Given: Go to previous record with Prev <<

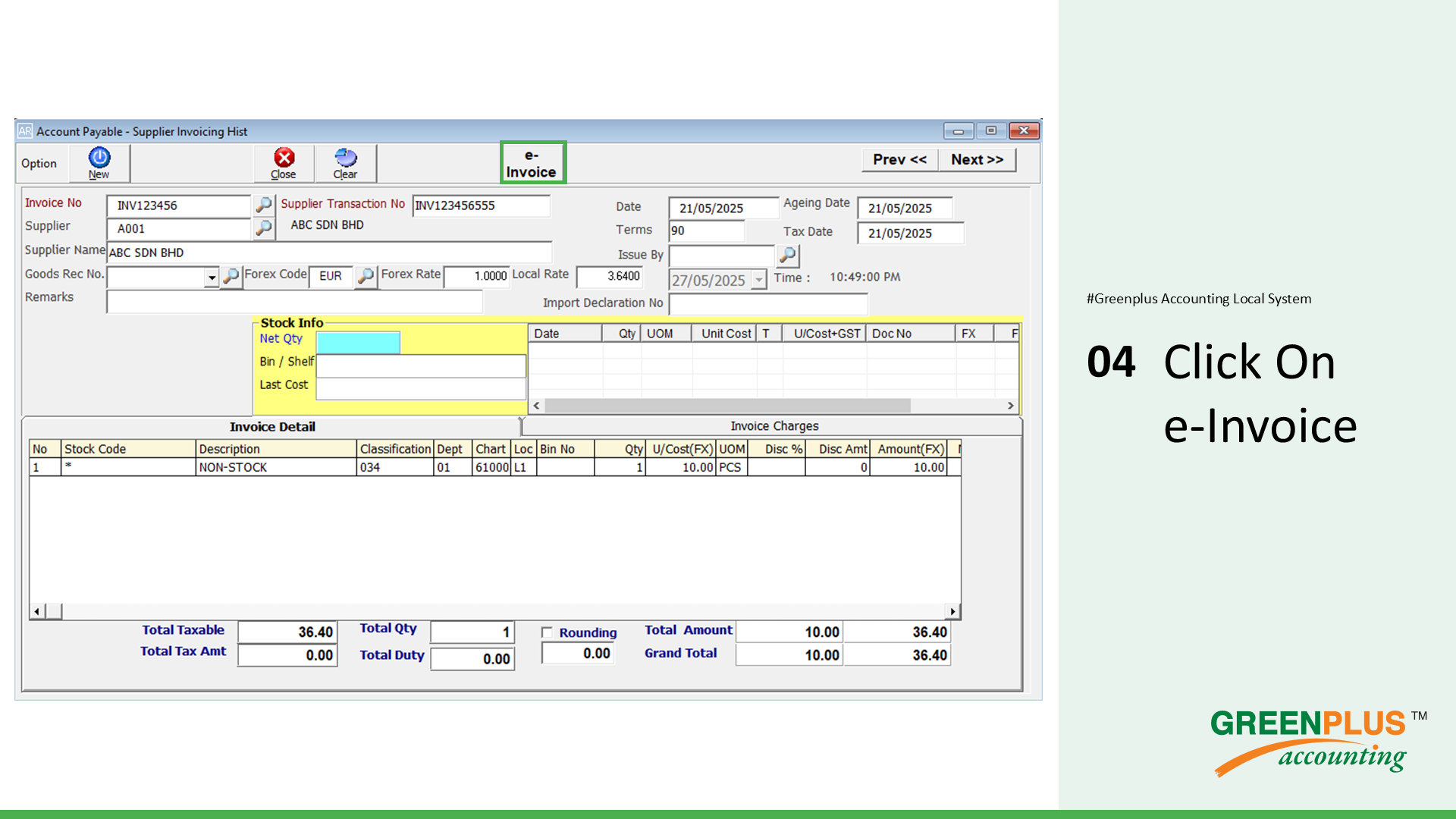Looking at the screenshot, I should (x=900, y=159).
